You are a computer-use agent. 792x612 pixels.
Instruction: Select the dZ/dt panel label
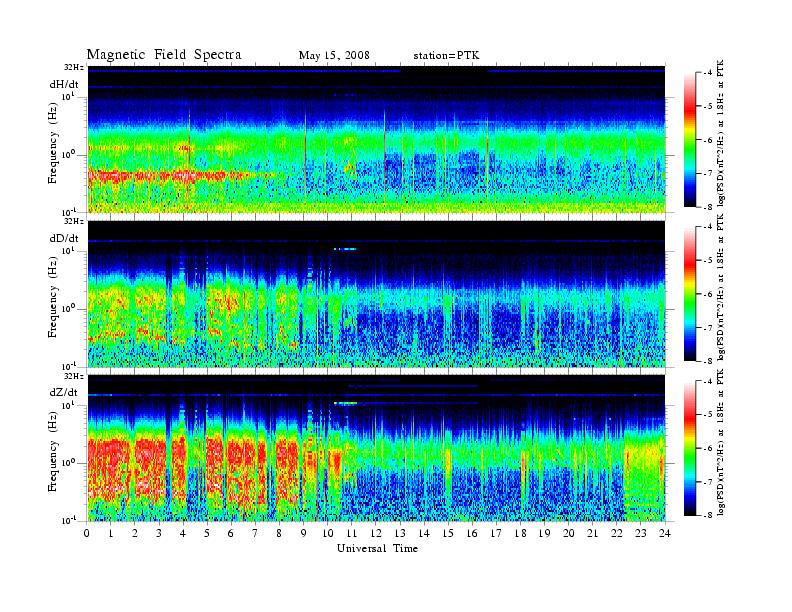[x=64, y=392]
